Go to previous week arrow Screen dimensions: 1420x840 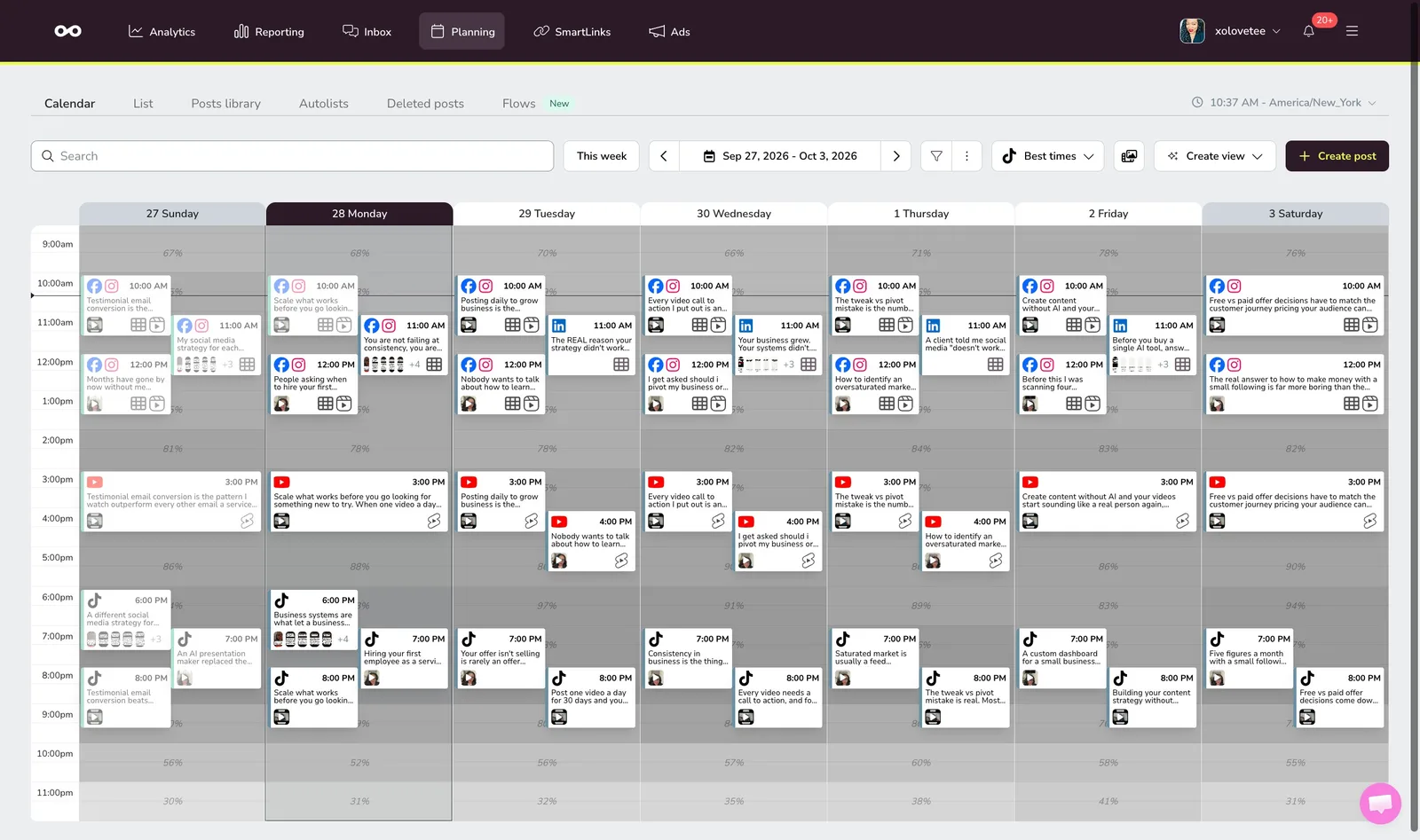coord(664,156)
